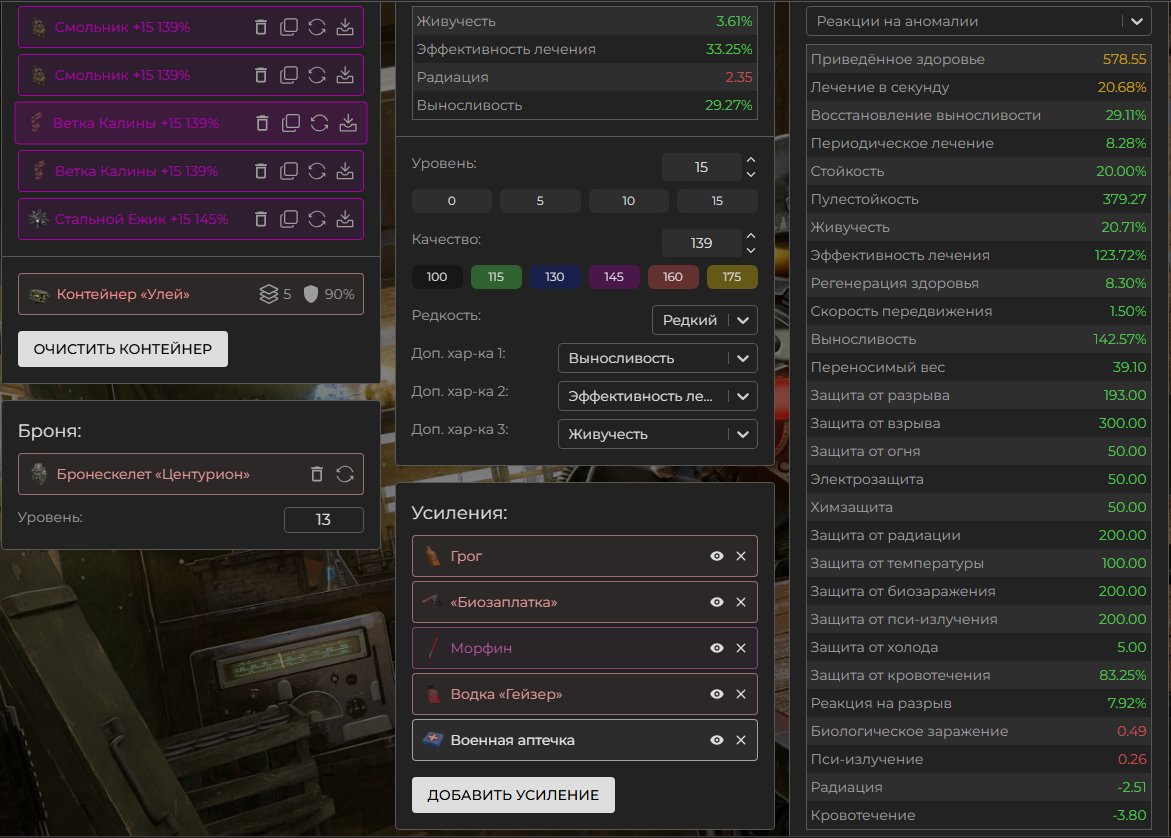Expand Доп. хар-ка 3 Живучесть dropdown

click(657, 434)
